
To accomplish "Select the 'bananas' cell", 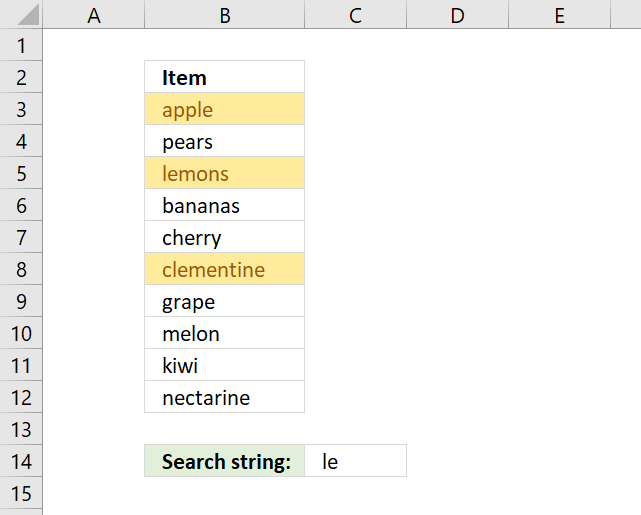I will click(224, 205).
